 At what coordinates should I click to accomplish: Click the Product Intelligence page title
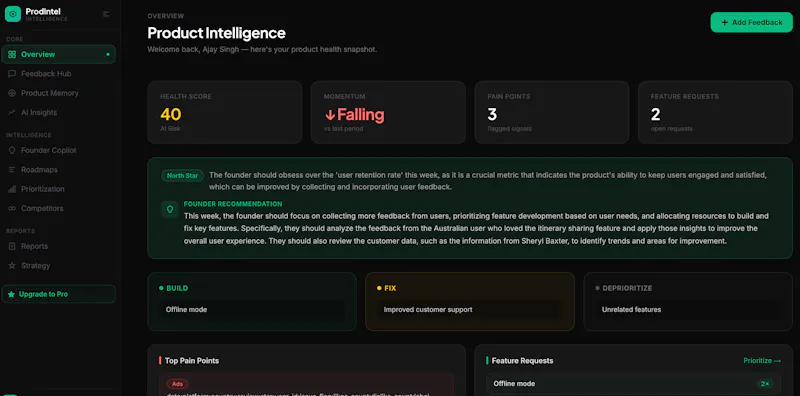point(216,33)
